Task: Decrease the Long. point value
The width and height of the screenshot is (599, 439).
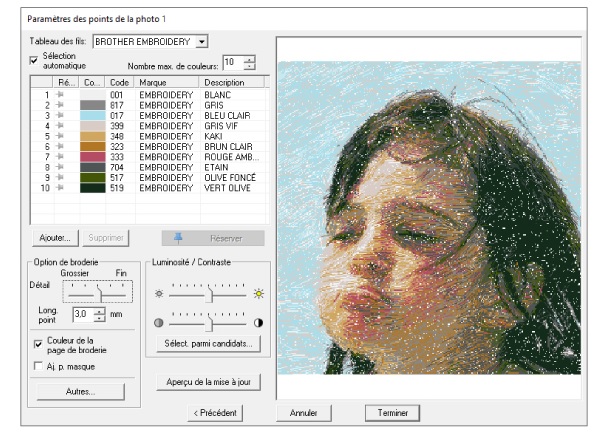Action: (99, 318)
